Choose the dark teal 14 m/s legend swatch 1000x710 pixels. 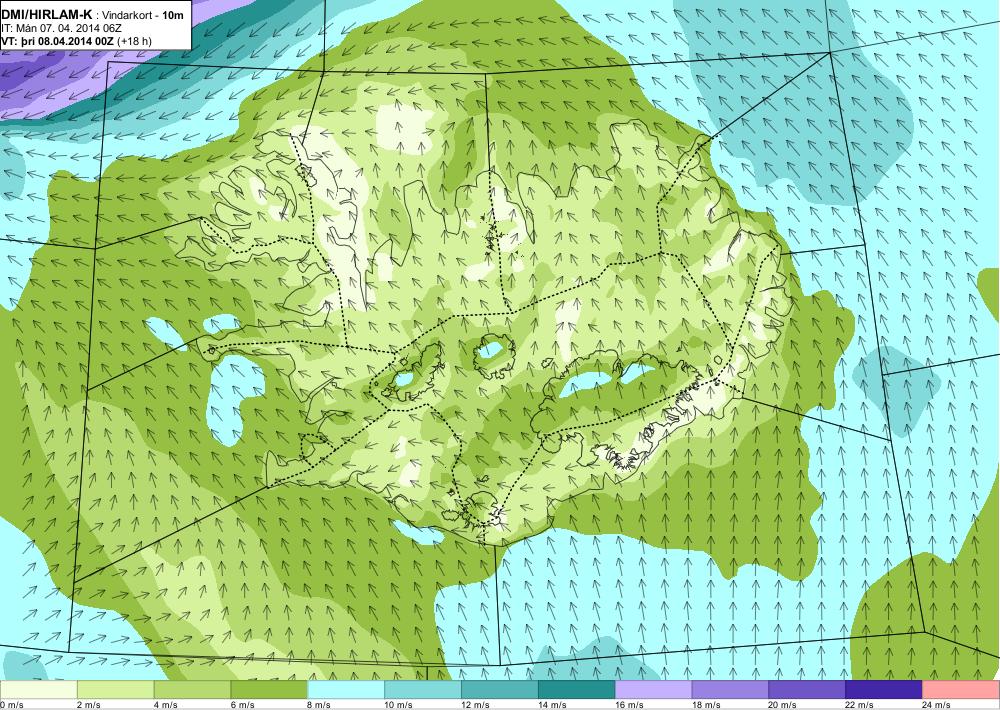577,690
